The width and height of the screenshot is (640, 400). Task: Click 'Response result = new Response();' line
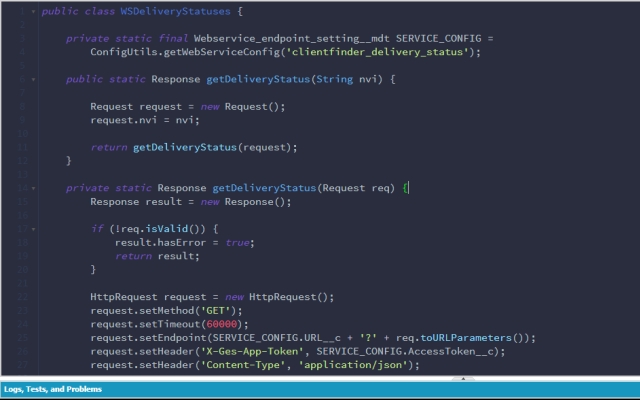[x=191, y=202]
